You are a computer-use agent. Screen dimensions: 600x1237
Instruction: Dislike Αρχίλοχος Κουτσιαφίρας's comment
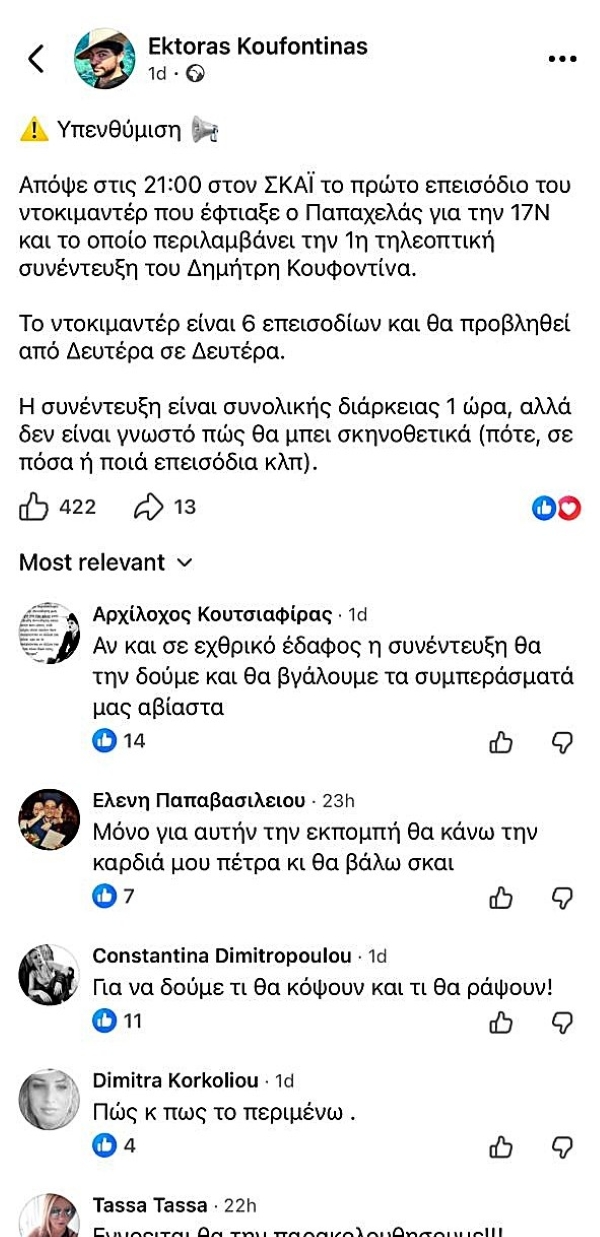[562, 742]
